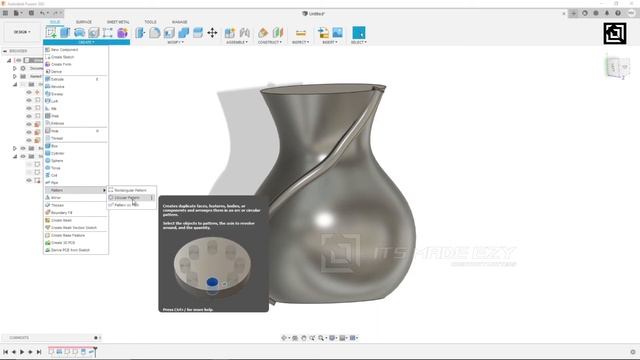
Task: Click the Pan hand icon
Action: click(x=304, y=338)
